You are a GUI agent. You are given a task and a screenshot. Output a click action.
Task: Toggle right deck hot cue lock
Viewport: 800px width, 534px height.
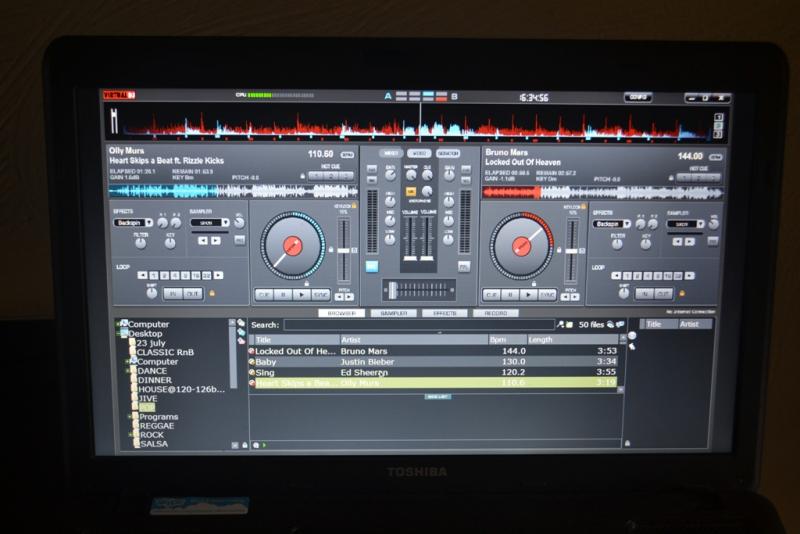click(x=671, y=177)
